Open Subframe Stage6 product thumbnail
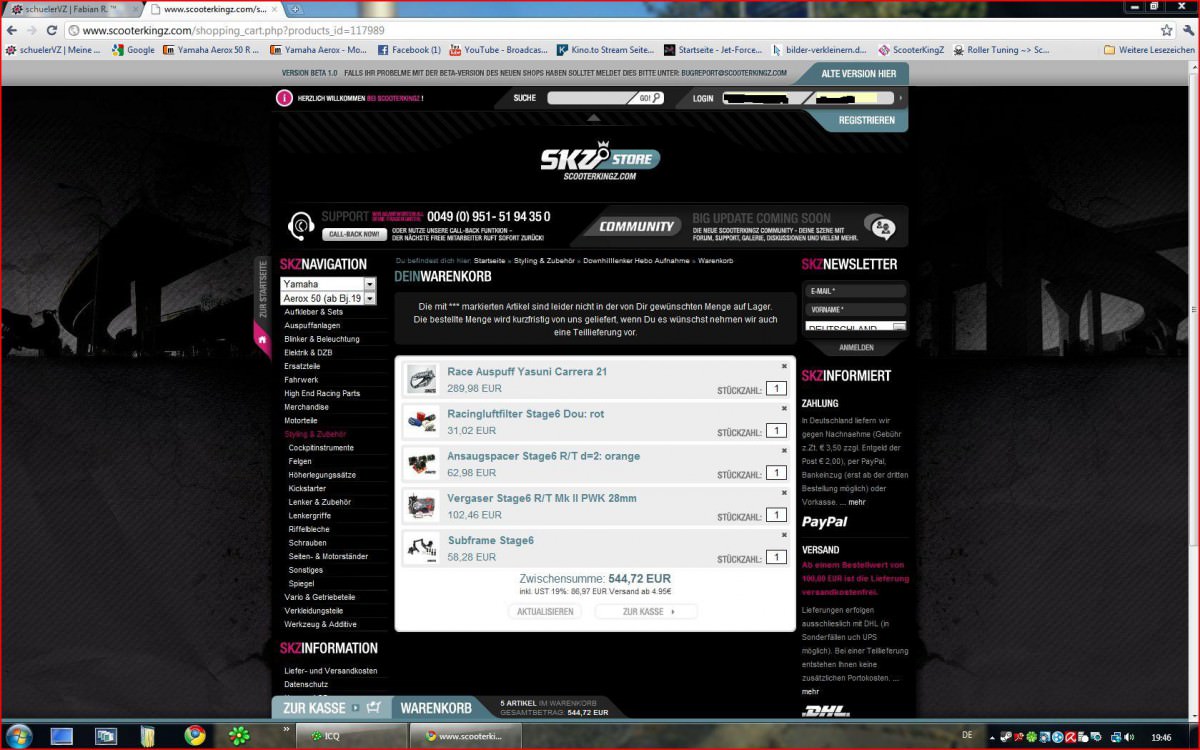The image size is (1200, 750). (x=422, y=548)
